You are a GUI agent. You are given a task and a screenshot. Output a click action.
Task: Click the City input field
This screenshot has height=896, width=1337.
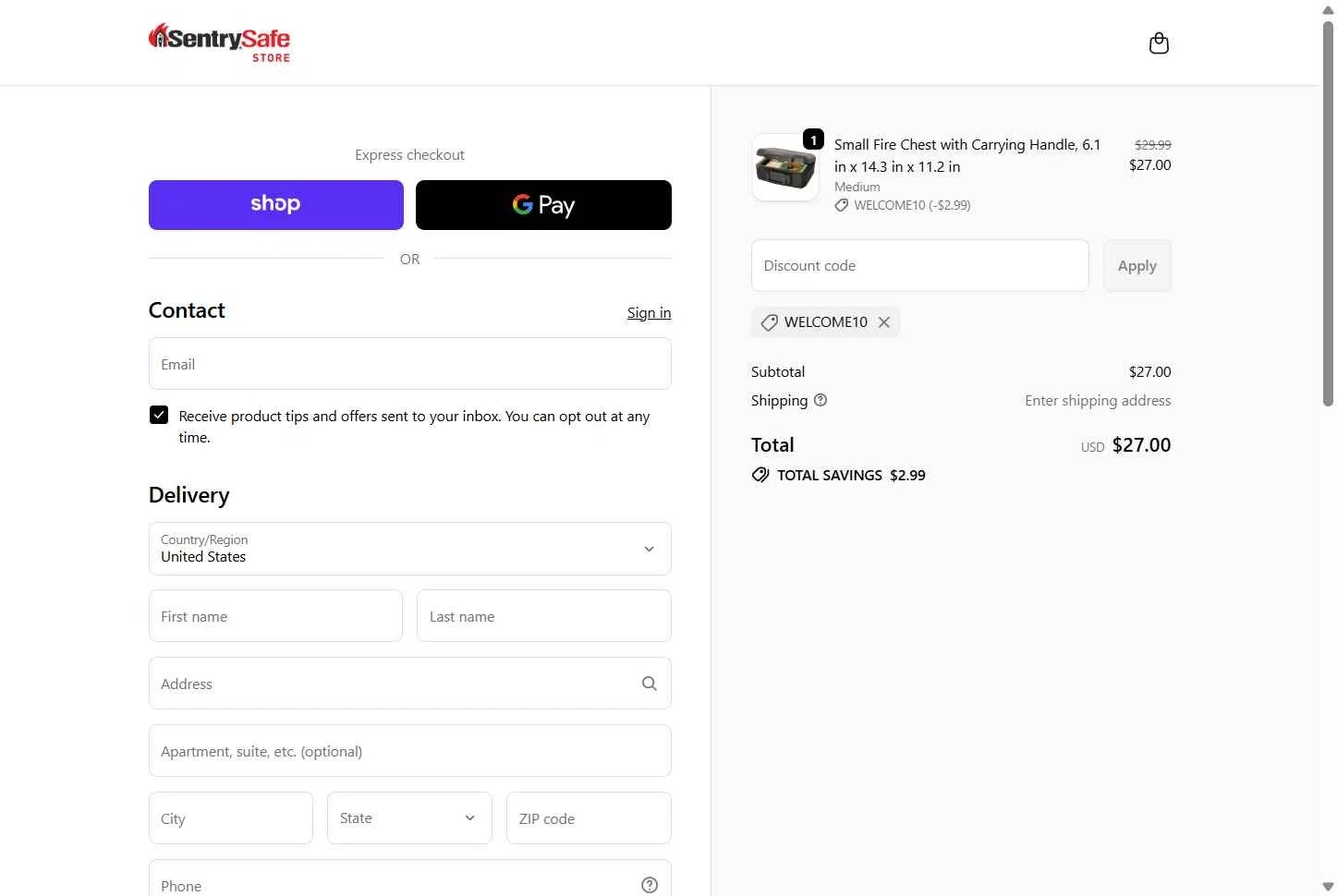tap(231, 818)
